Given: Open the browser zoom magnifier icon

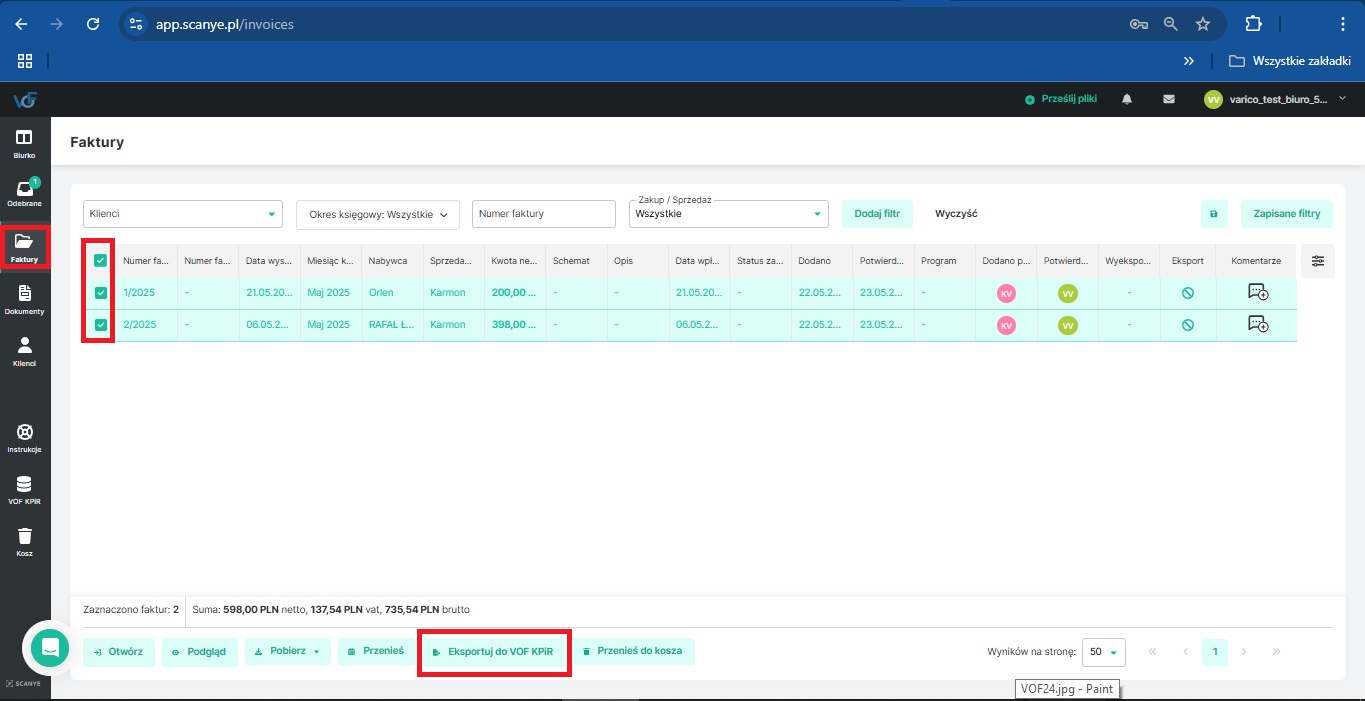Looking at the screenshot, I should pyautogui.click(x=1170, y=24).
